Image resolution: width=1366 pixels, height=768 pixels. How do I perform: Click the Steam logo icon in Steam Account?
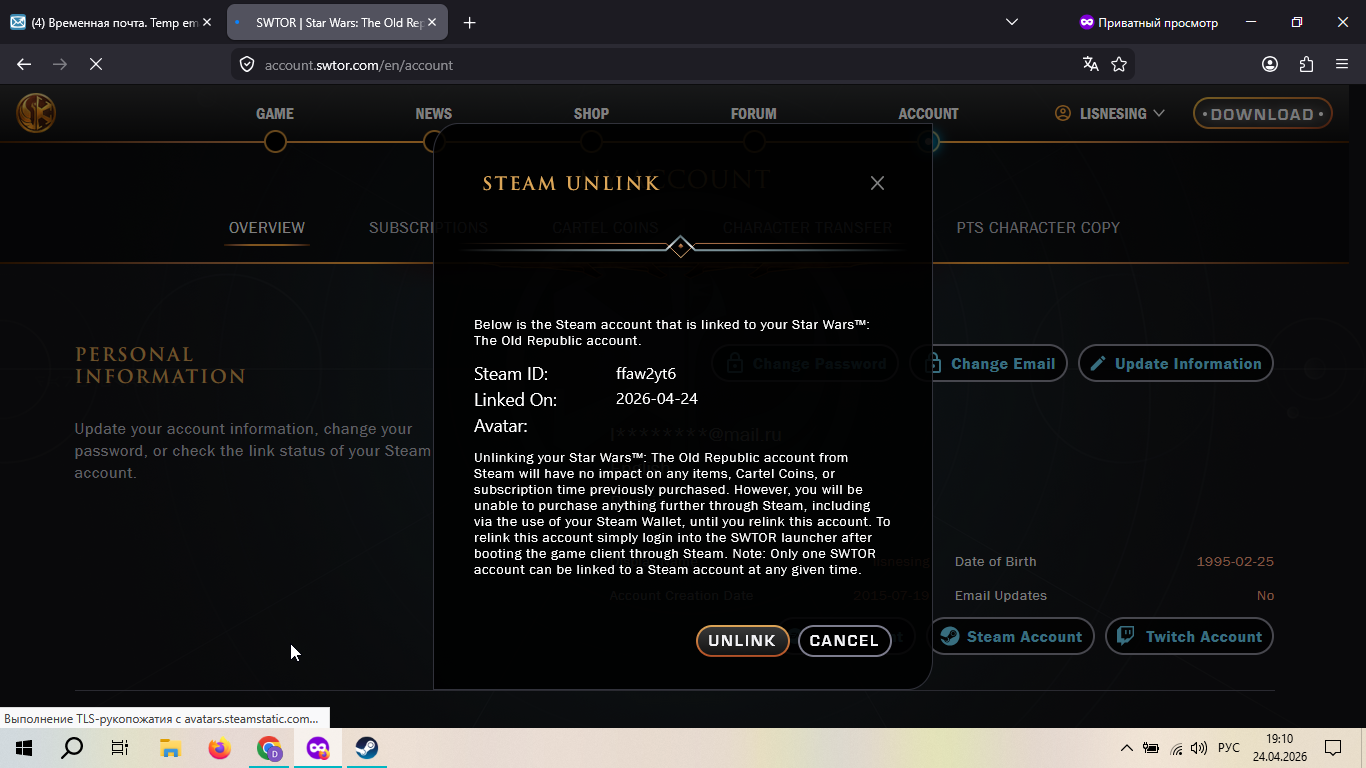point(950,637)
